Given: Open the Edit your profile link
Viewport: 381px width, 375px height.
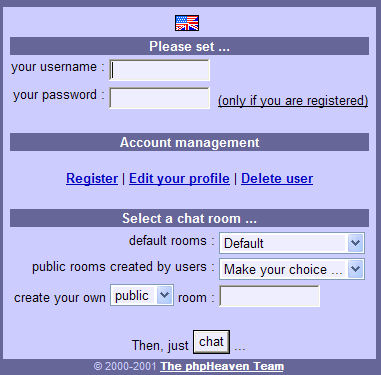Looking at the screenshot, I should pyautogui.click(x=179, y=178).
